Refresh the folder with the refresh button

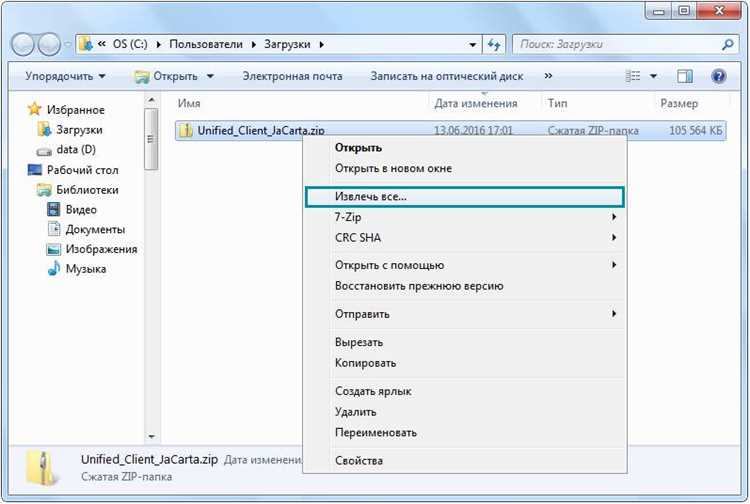tap(494, 45)
